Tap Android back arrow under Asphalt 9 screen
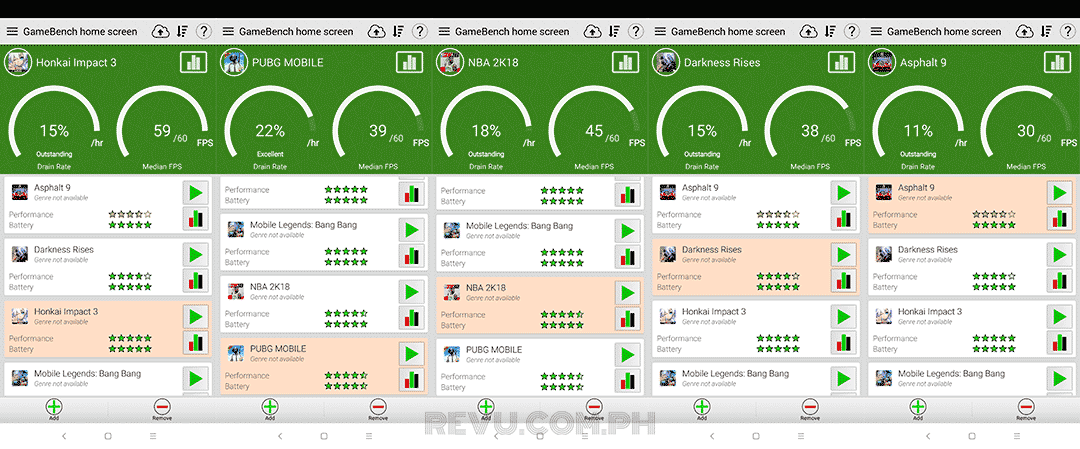Screen dimensions: 1080x449 point(928,436)
